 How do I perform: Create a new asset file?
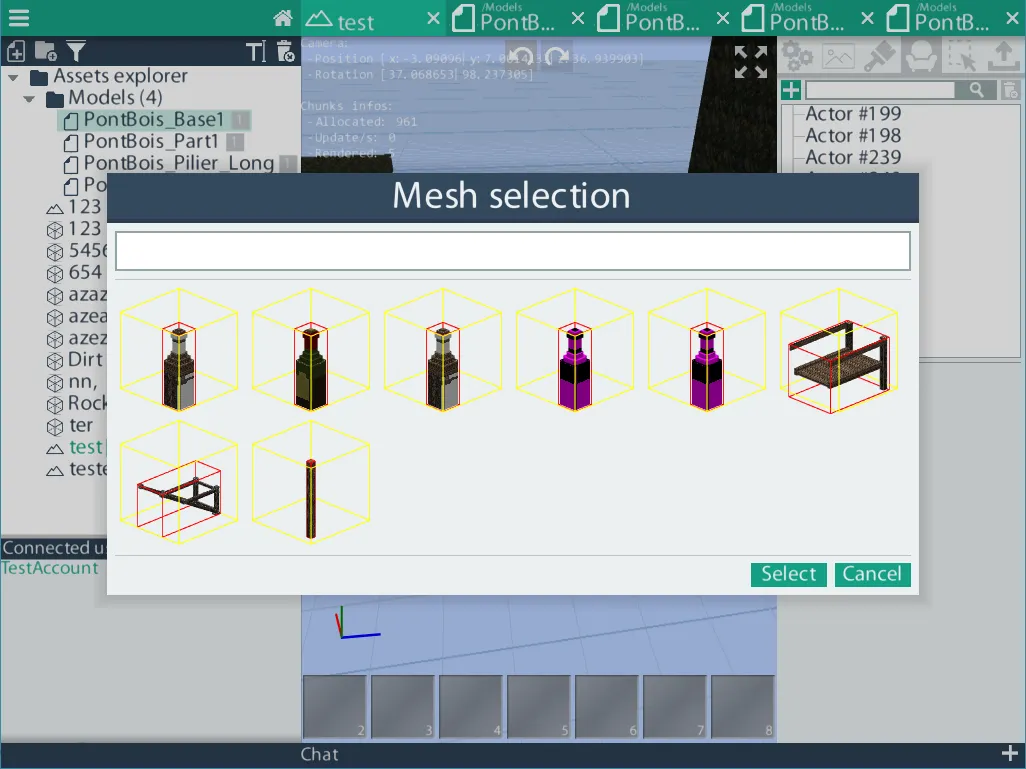16,51
